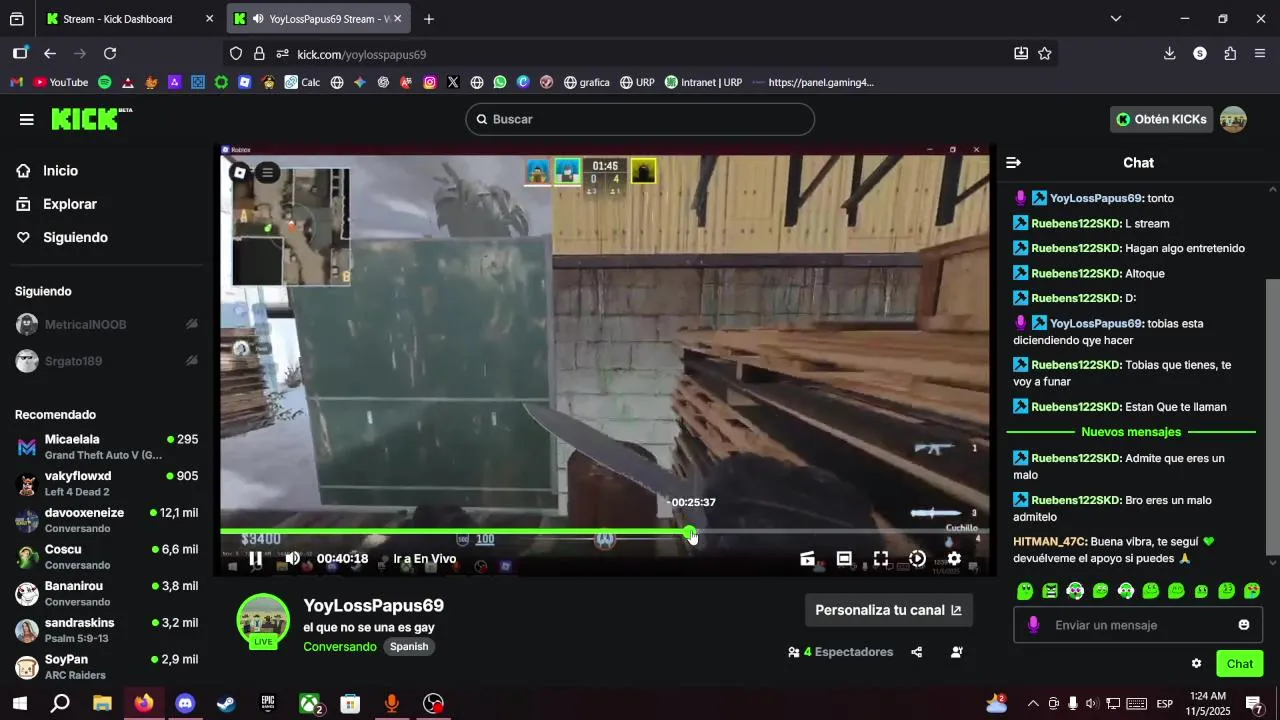Open the Windows notification center
The image size is (1280, 720).
click(1254, 704)
